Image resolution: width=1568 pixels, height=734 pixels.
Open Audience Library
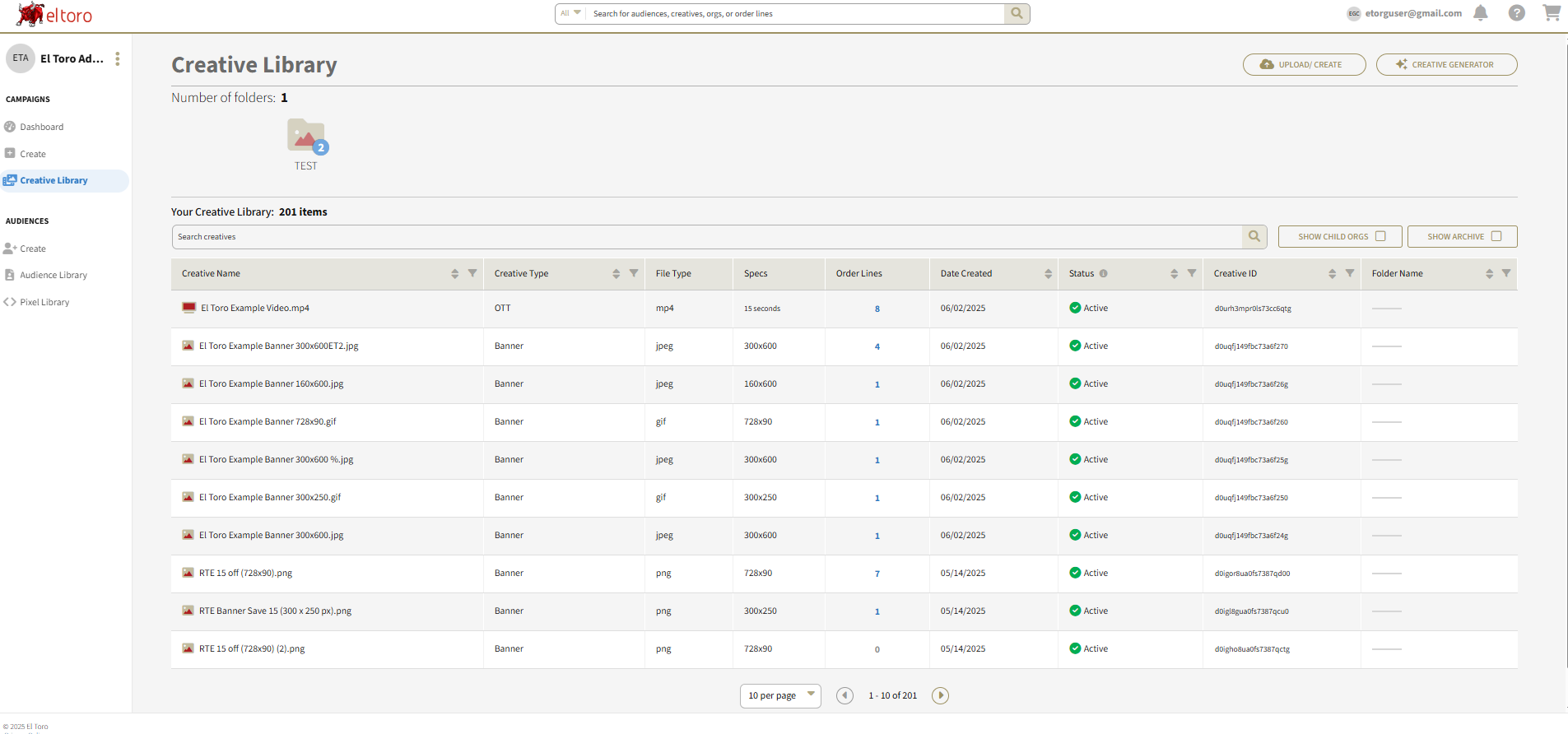pos(54,276)
